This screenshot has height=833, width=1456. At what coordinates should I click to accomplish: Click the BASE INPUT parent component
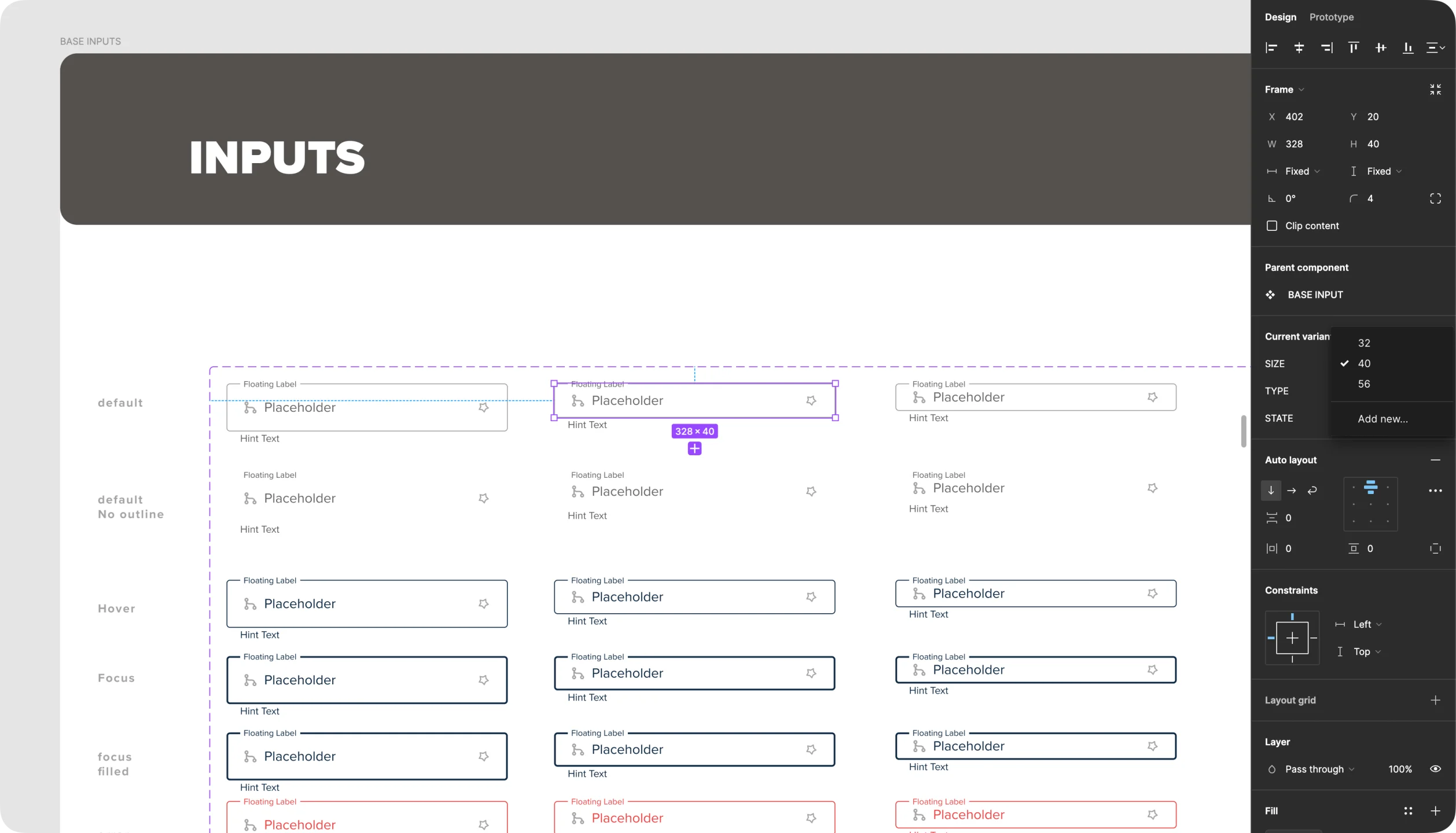tap(1315, 295)
